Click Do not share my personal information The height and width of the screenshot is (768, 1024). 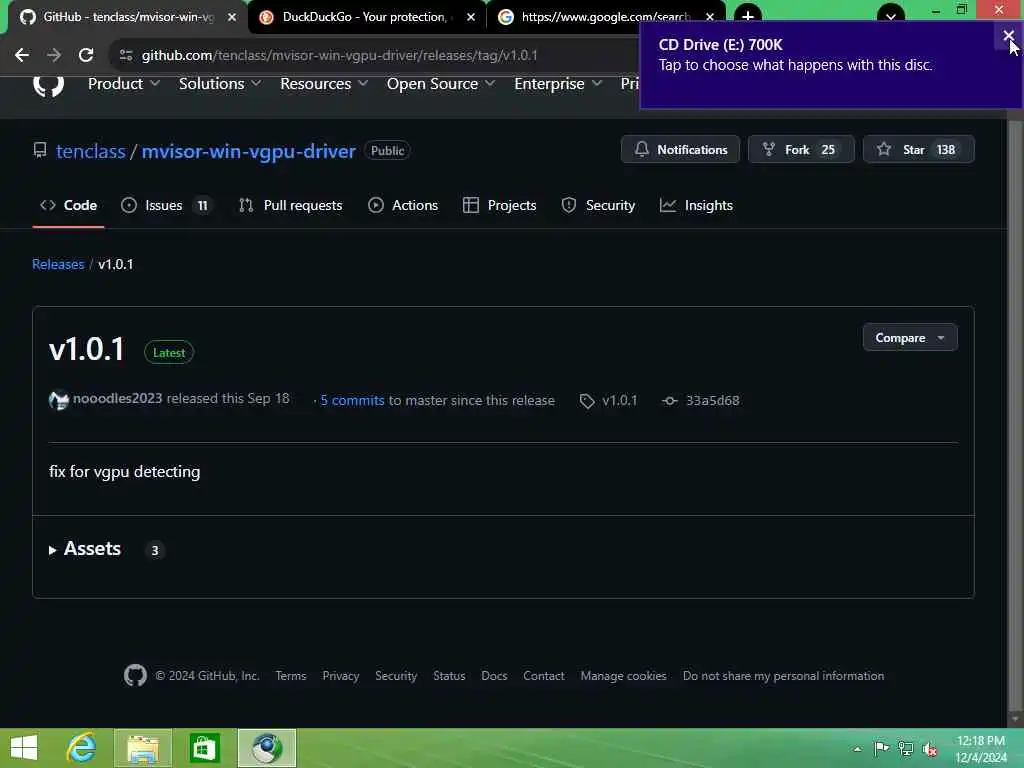pyautogui.click(x=783, y=676)
